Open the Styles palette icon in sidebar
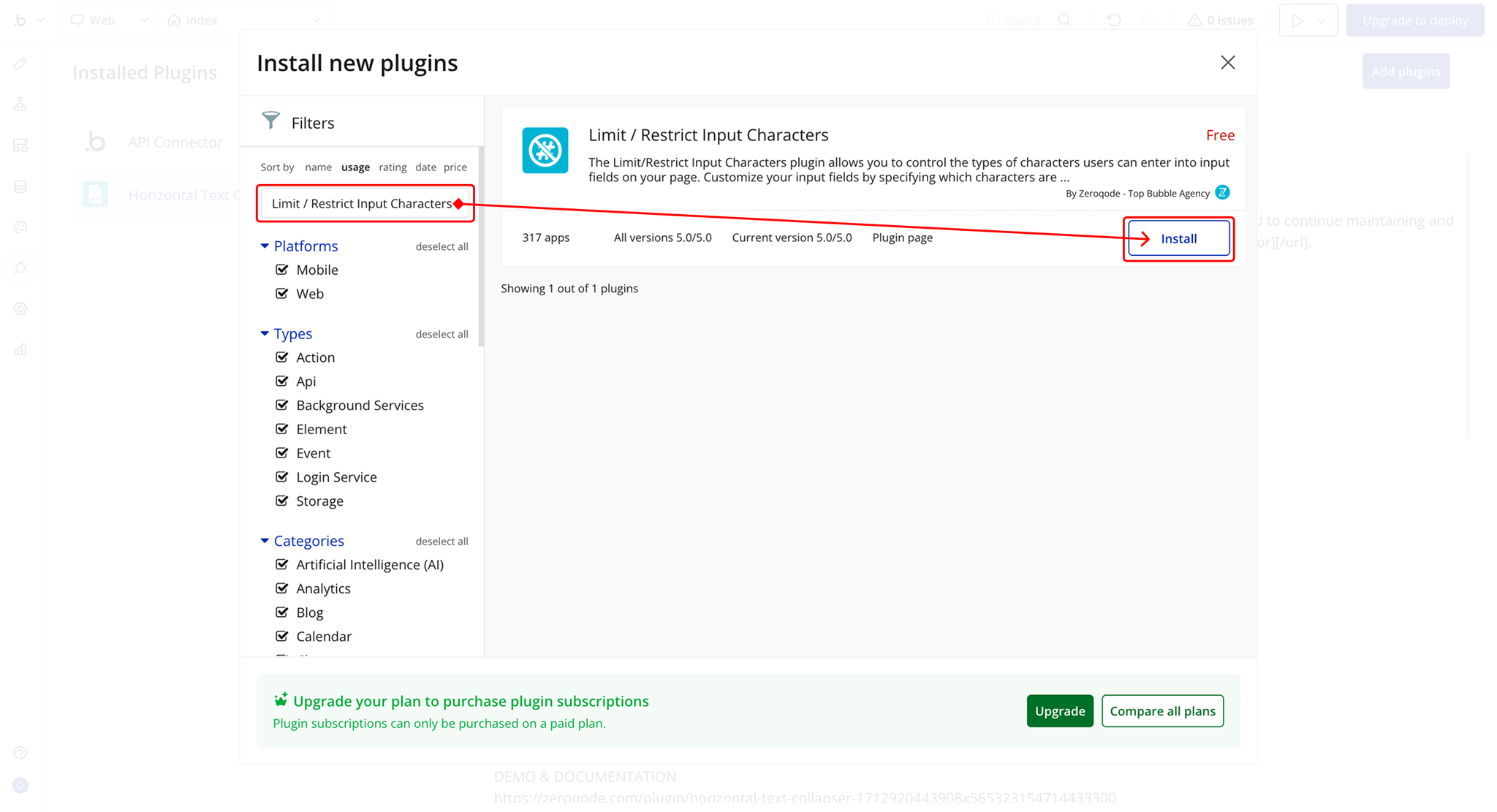The height and width of the screenshot is (812, 1497). [20, 227]
